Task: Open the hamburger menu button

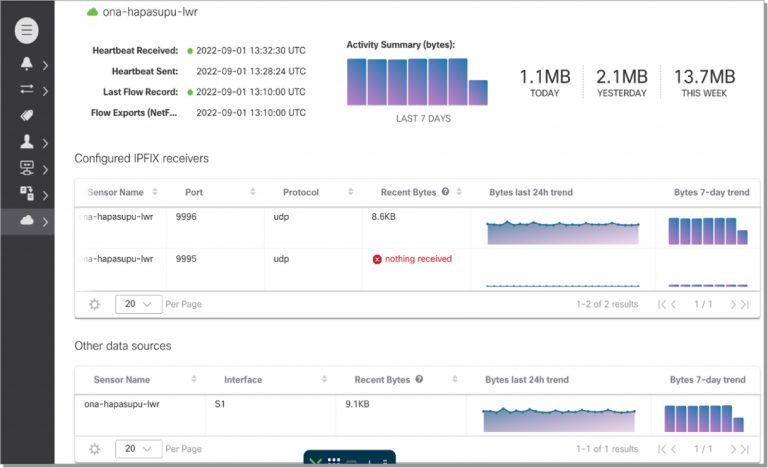Action: point(27,30)
